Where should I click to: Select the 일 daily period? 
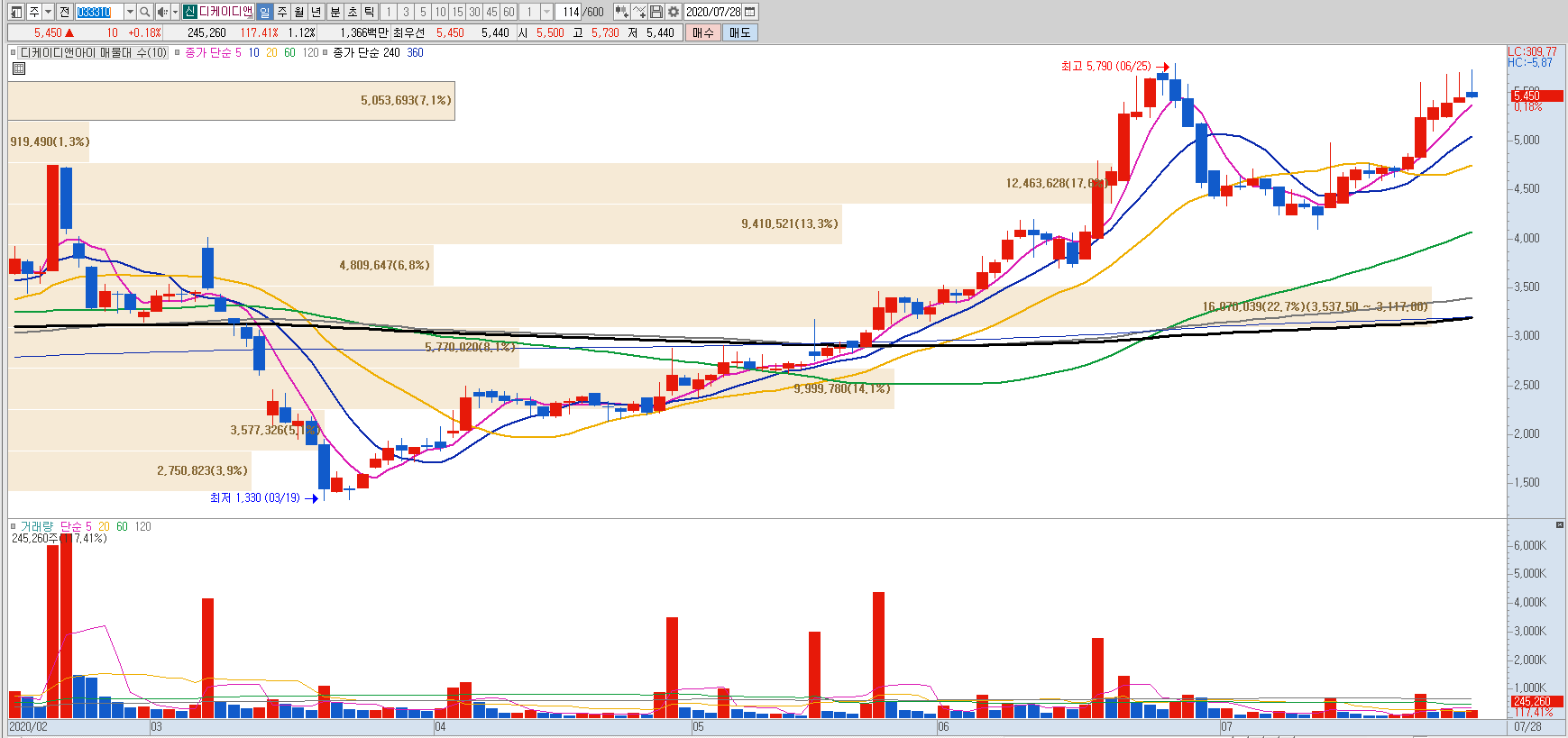(264, 12)
